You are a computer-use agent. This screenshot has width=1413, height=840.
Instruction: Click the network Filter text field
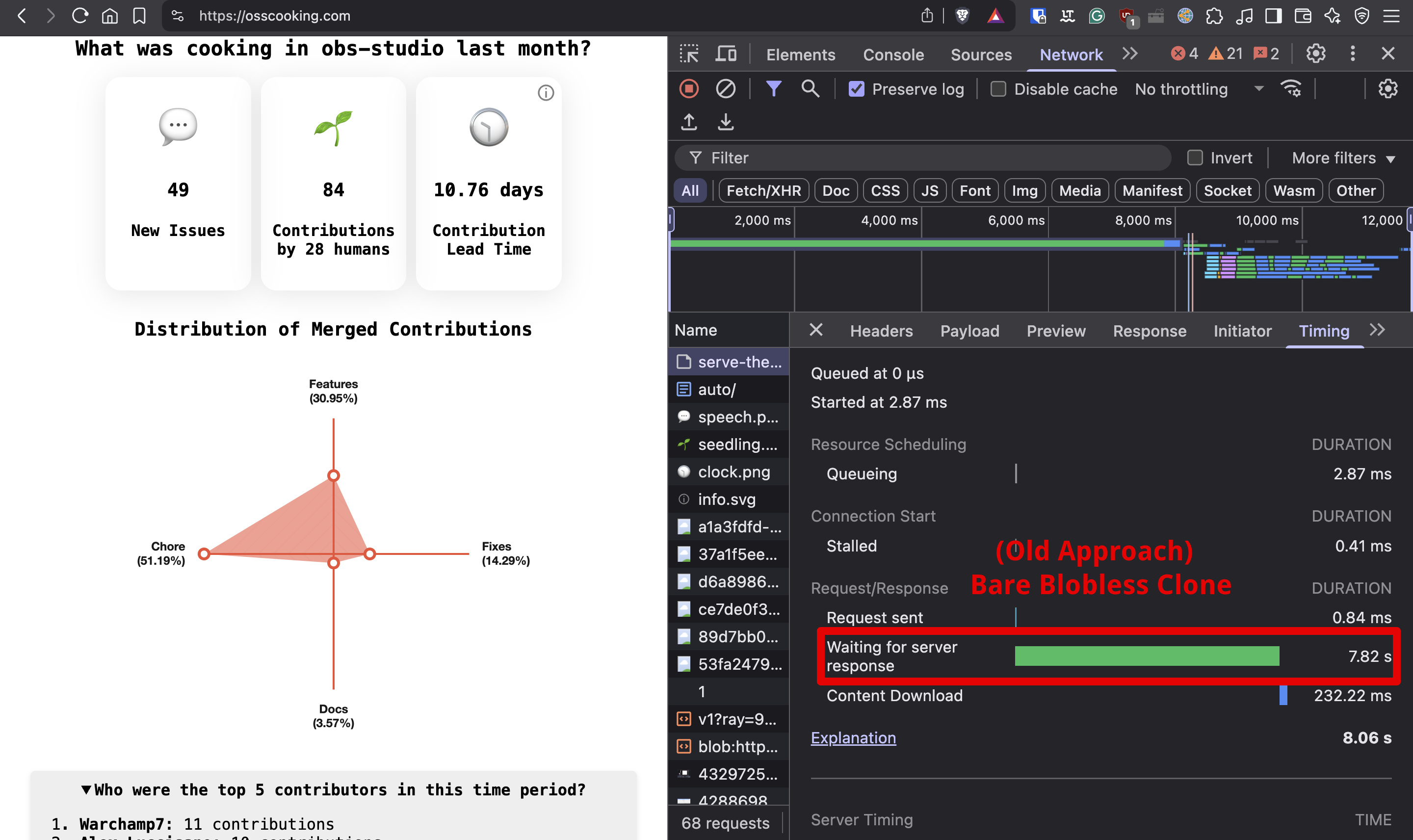click(x=922, y=158)
